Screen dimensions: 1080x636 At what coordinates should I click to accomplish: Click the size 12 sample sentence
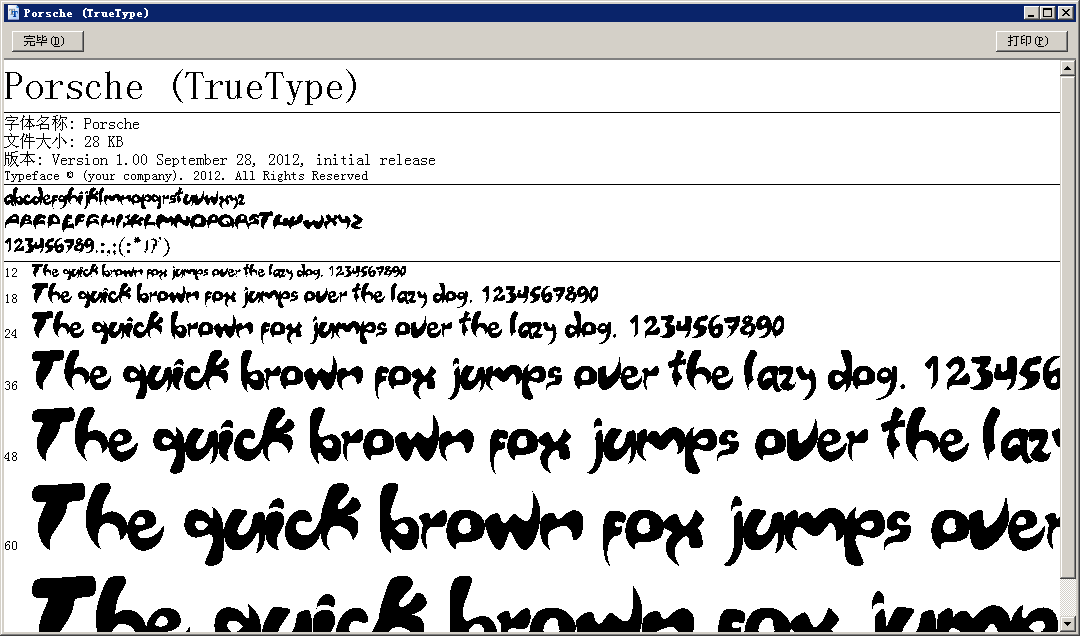tap(219, 271)
